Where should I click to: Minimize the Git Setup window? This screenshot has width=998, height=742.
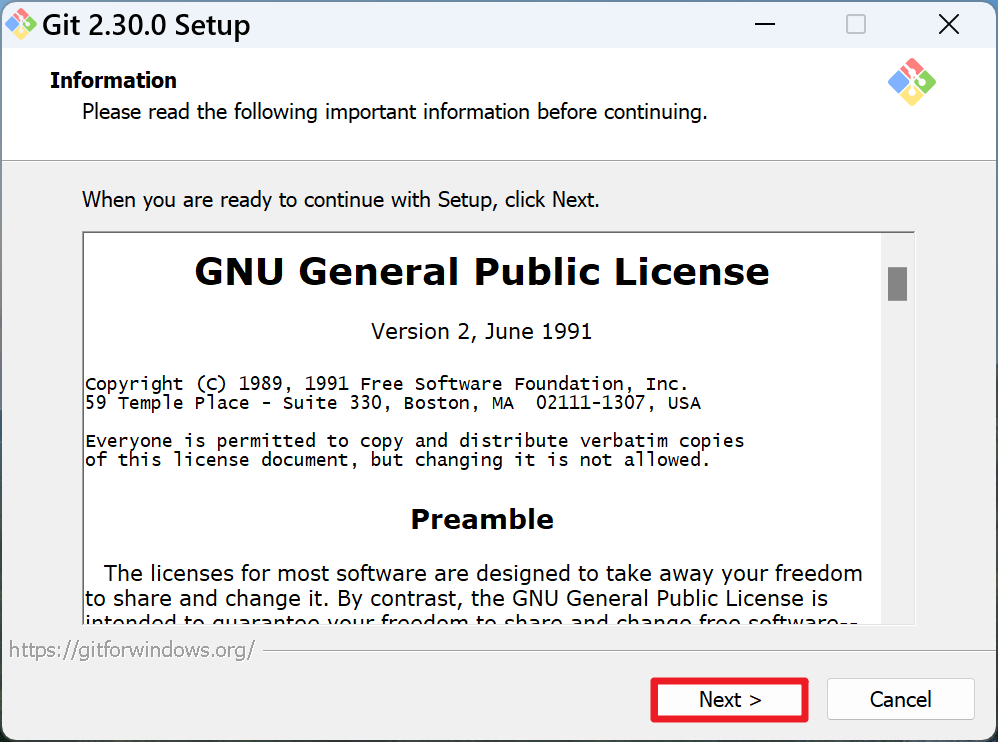764,25
